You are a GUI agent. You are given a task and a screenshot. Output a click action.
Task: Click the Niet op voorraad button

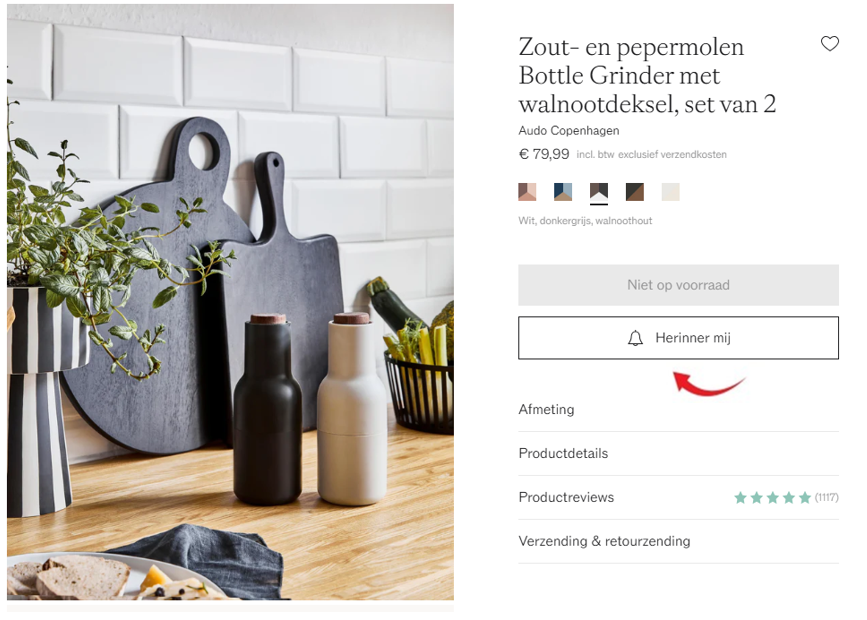click(678, 285)
